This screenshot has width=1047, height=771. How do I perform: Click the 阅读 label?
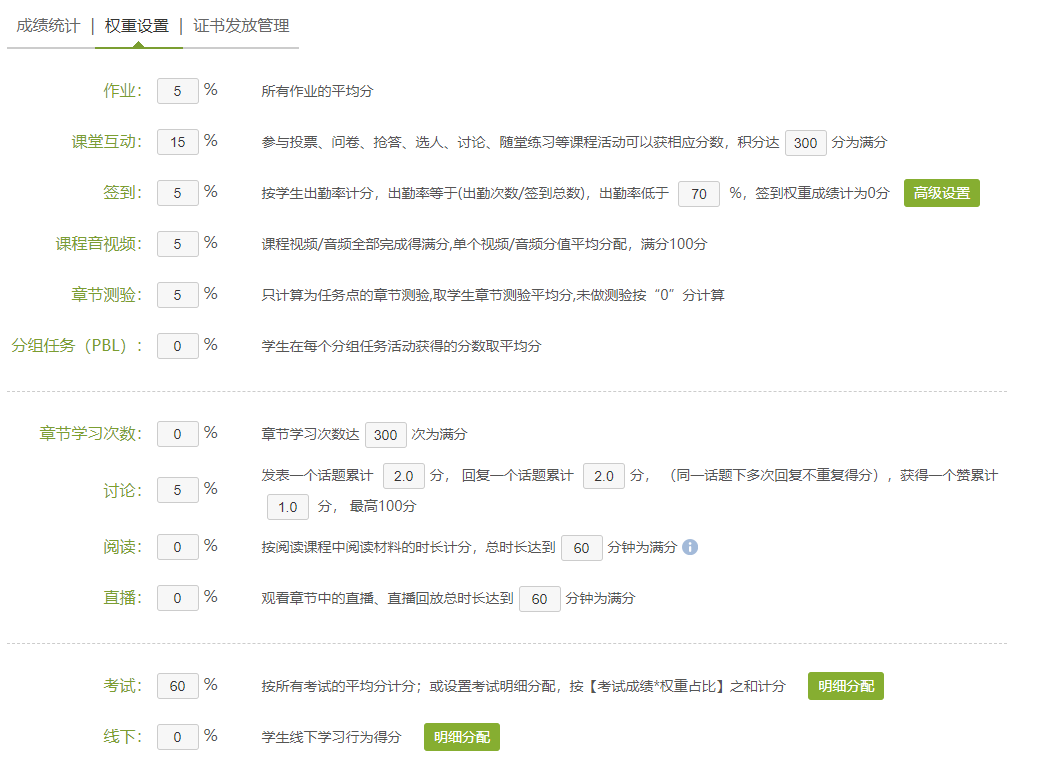point(122,547)
